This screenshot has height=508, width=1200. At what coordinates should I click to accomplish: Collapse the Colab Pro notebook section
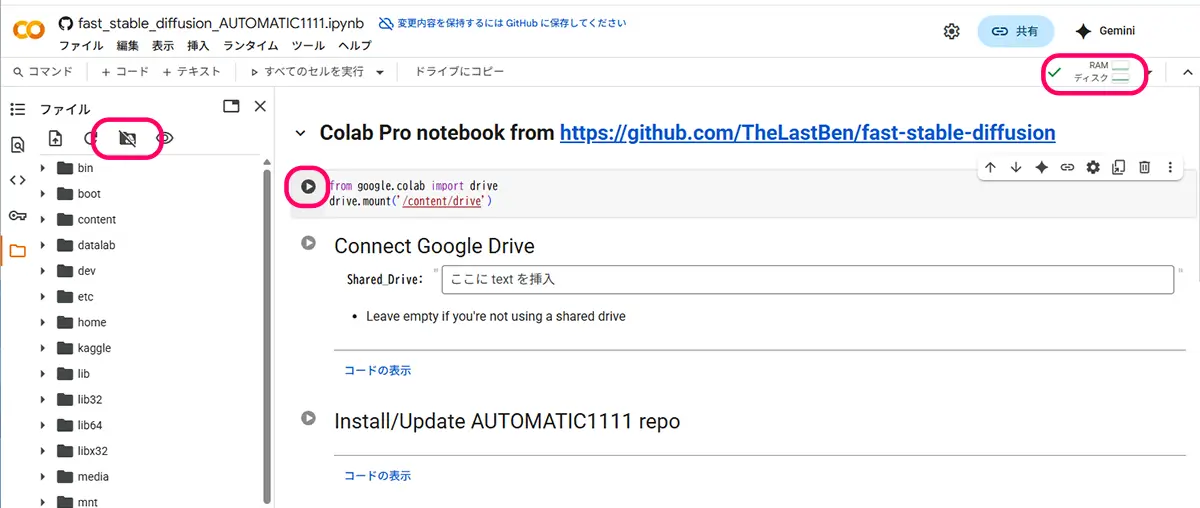coord(300,134)
